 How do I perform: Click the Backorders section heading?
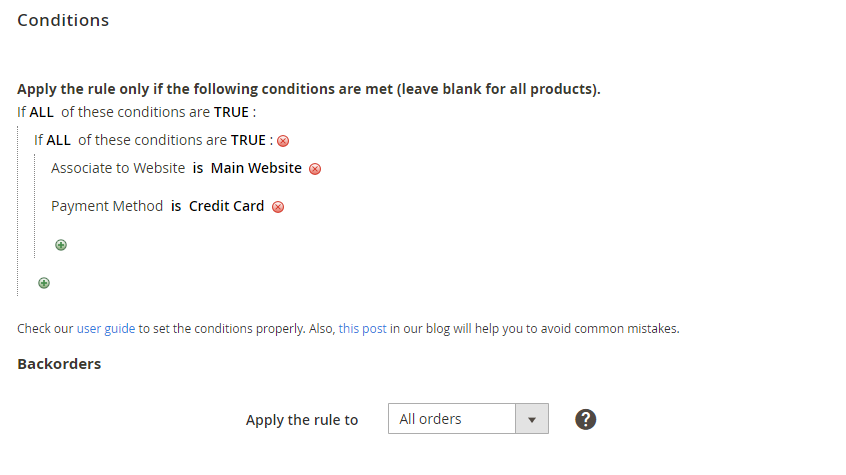pyautogui.click(x=59, y=364)
